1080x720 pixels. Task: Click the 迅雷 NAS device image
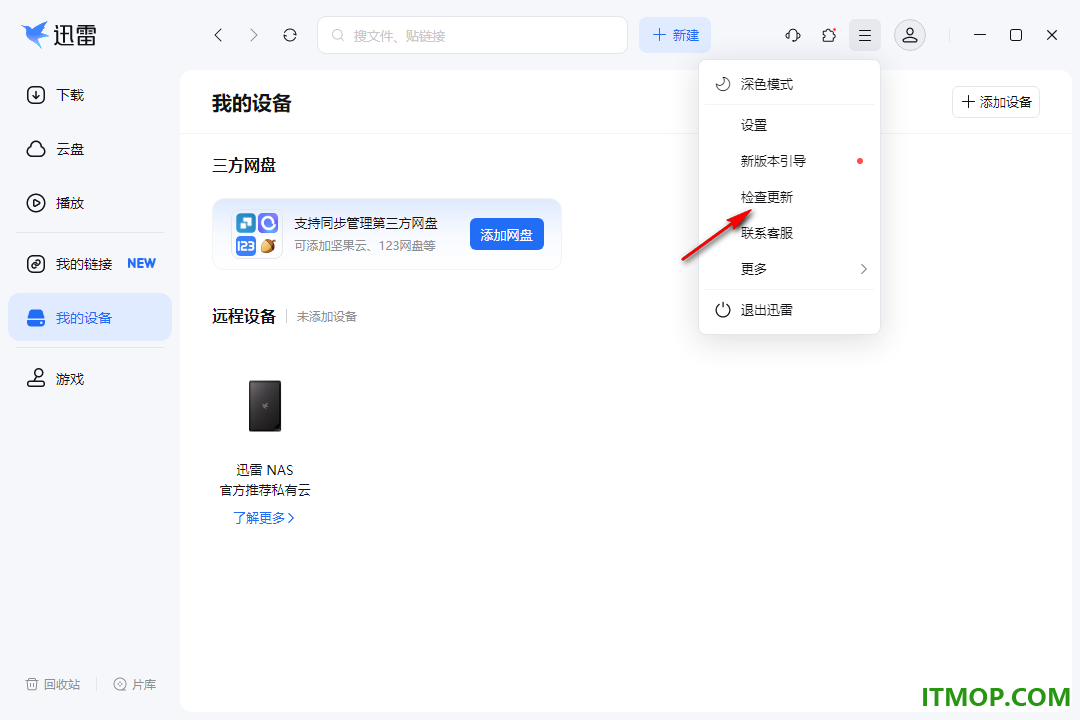pos(265,406)
